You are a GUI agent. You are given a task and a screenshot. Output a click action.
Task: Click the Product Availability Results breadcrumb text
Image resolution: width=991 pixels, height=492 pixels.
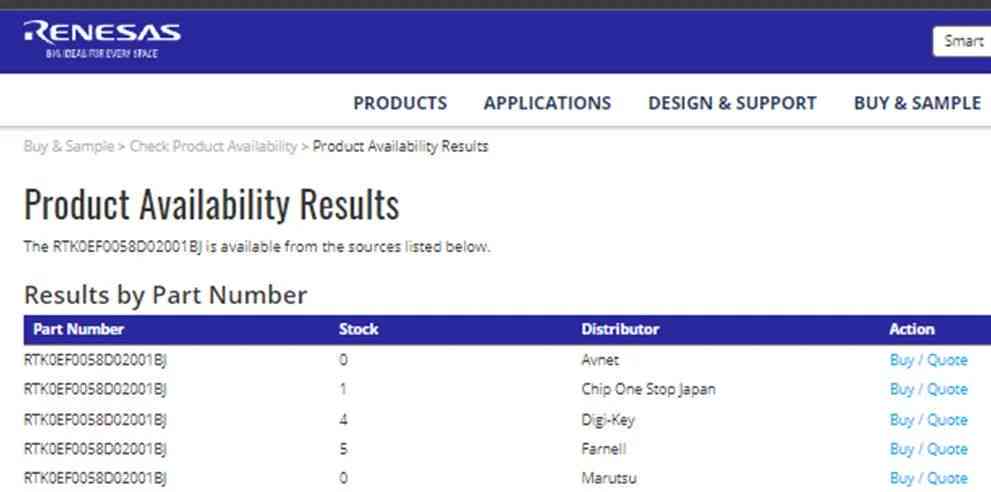[x=400, y=147]
